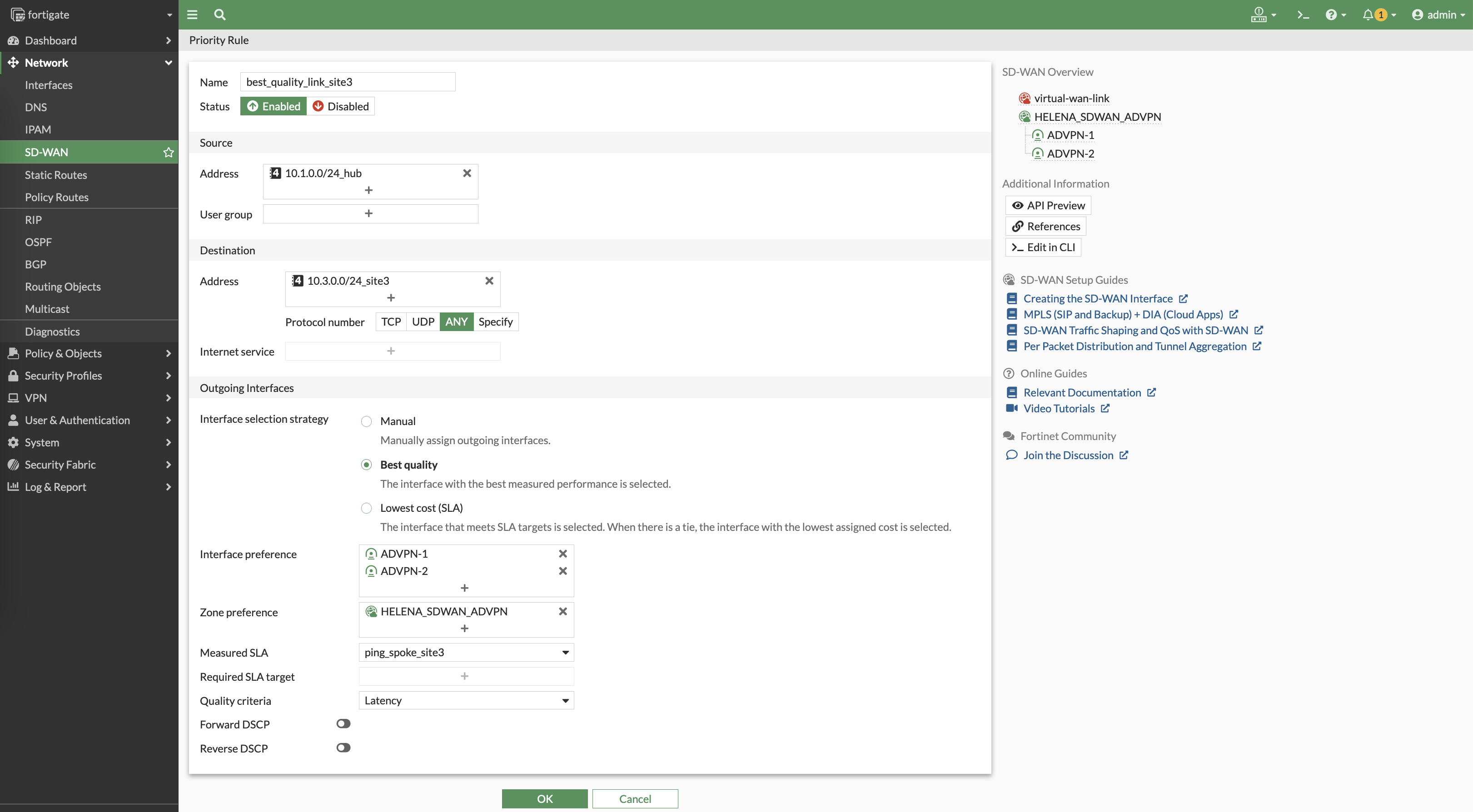Open the Measured SLA dropdown
The width and height of the screenshot is (1473, 812).
pos(465,653)
